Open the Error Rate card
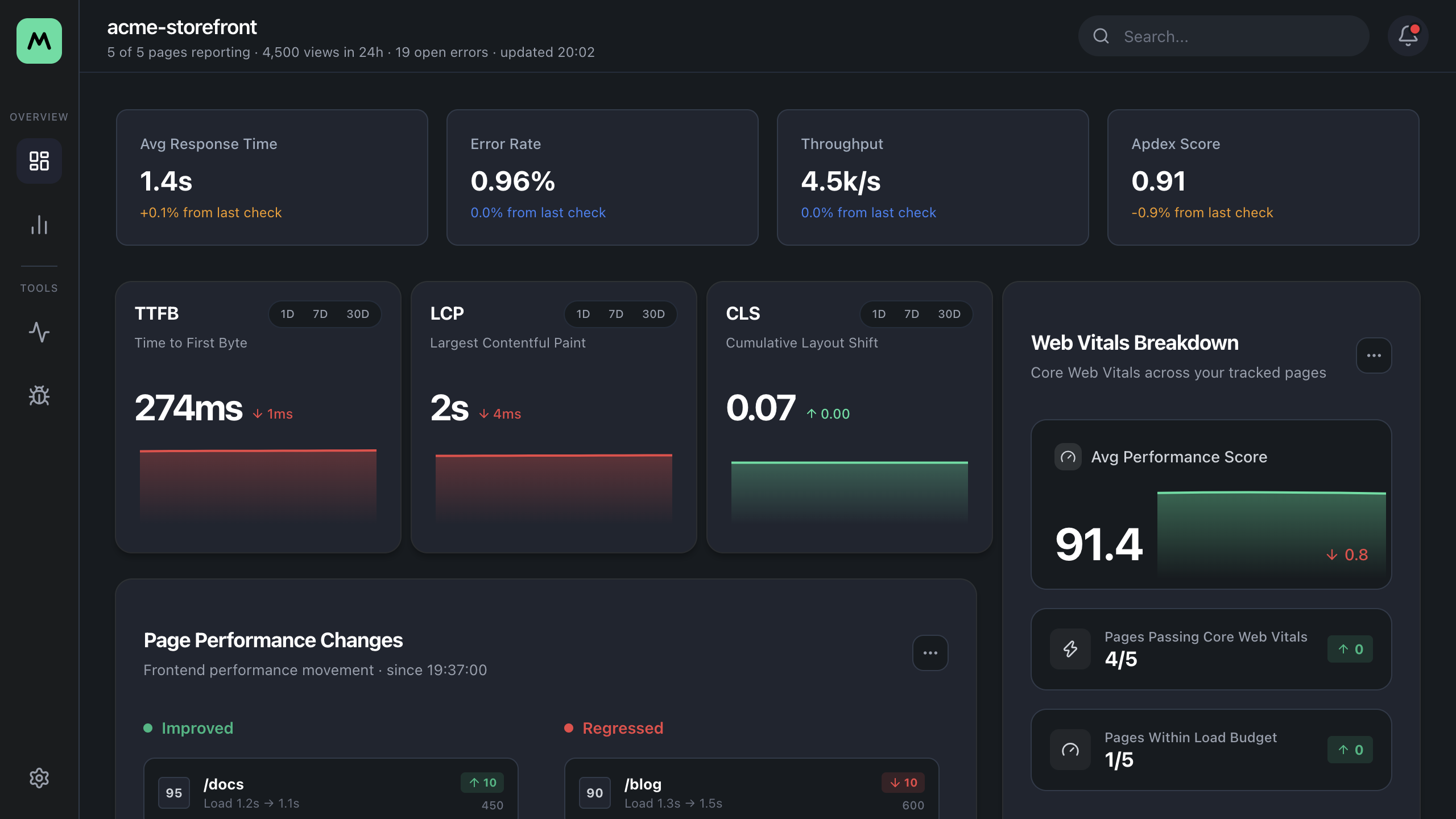Image resolution: width=1456 pixels, height=819 pixels. point(602,177)
